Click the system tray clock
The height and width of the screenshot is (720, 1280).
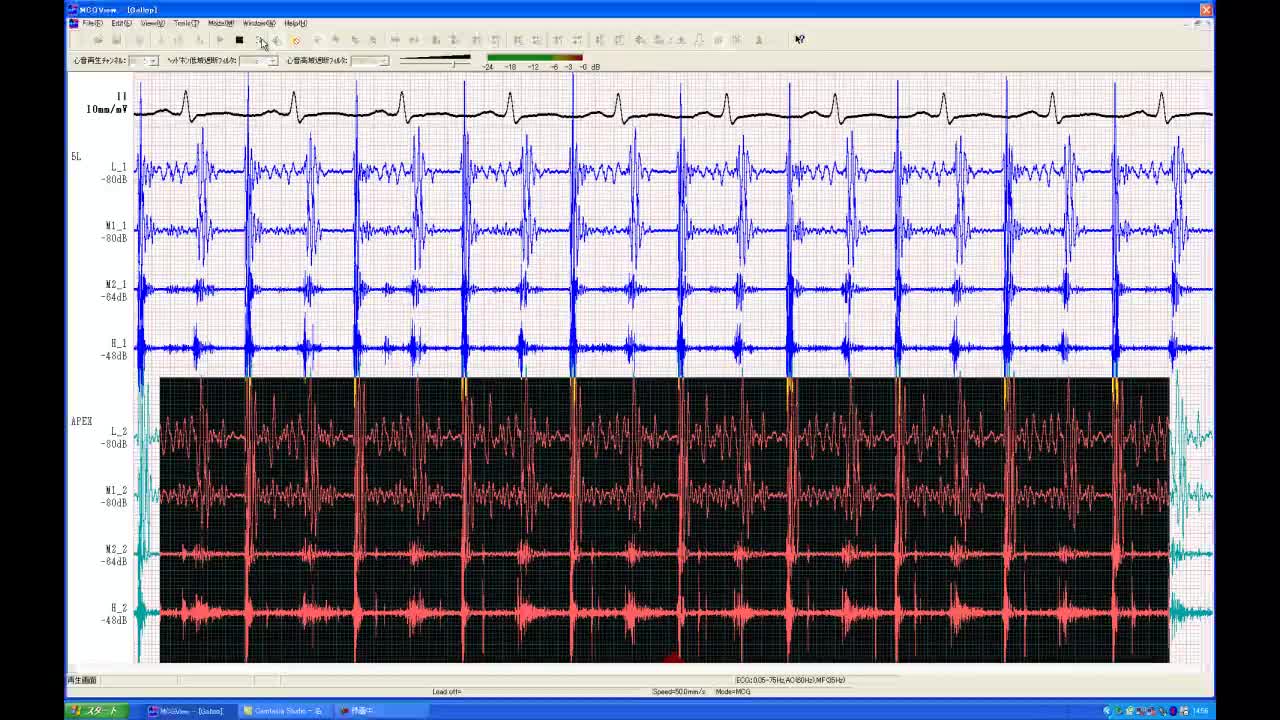tap(1200, 711)
